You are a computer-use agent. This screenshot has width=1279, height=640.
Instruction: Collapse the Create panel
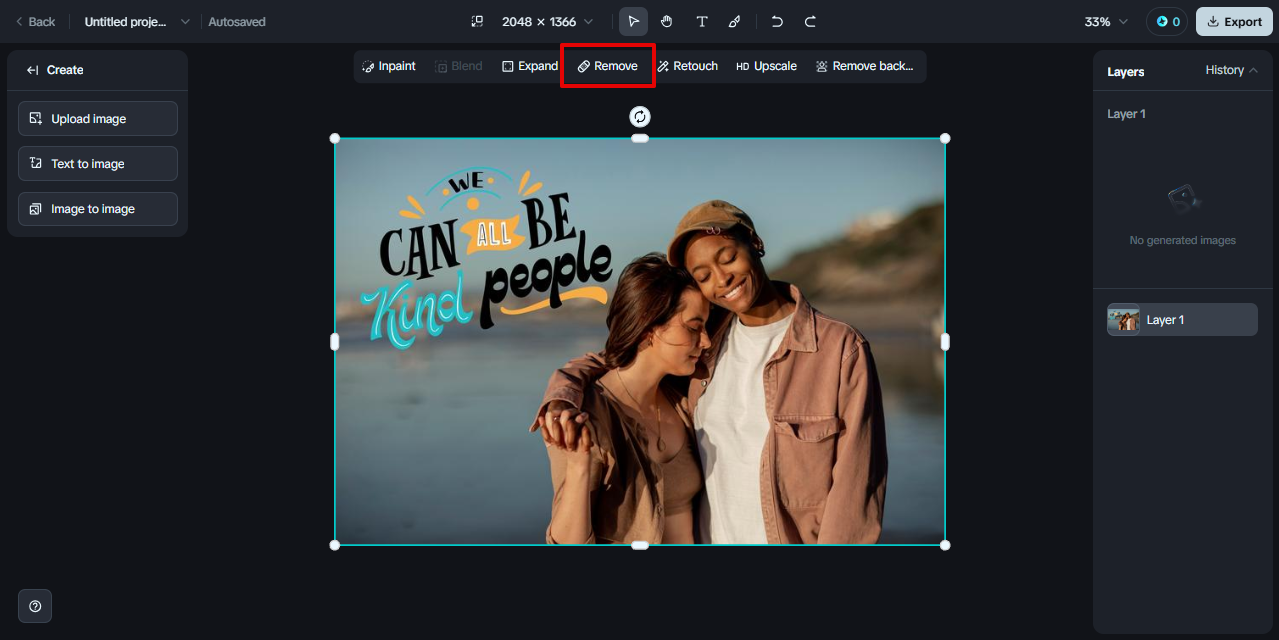coord(33,70)
